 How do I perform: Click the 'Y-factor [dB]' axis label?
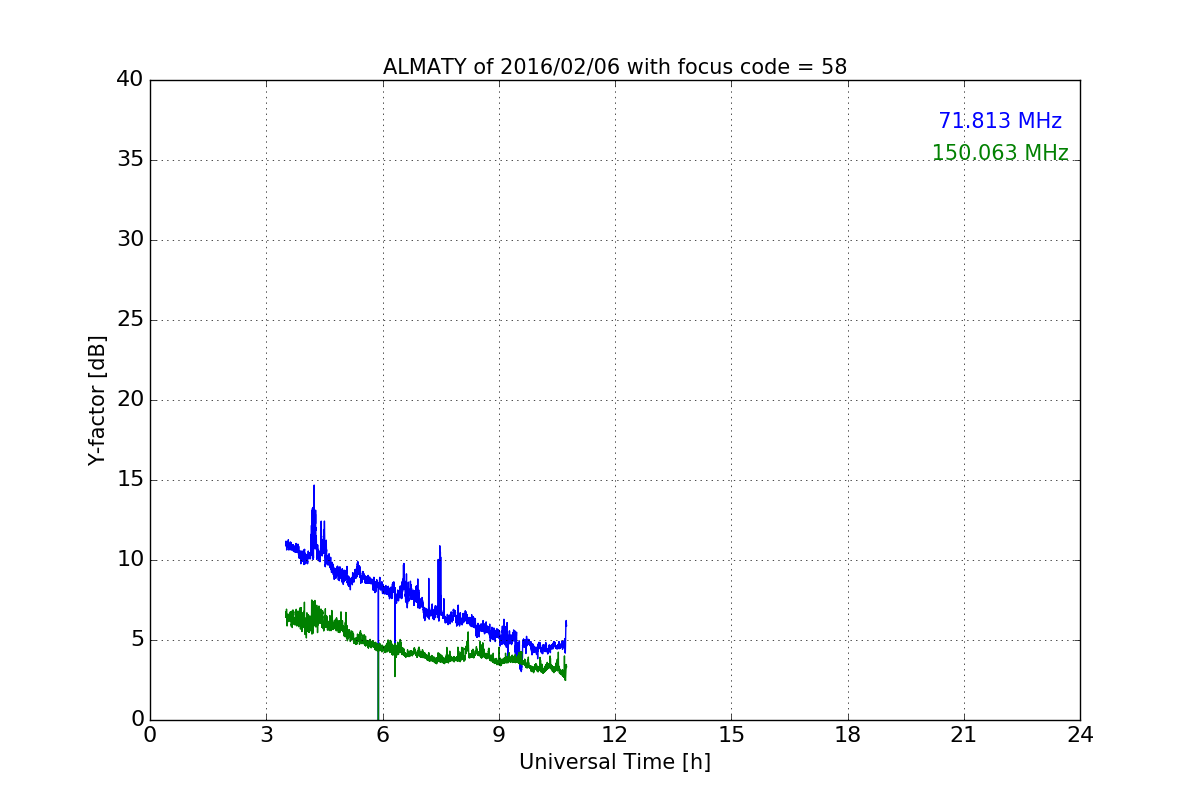click(x=97, y=400)
